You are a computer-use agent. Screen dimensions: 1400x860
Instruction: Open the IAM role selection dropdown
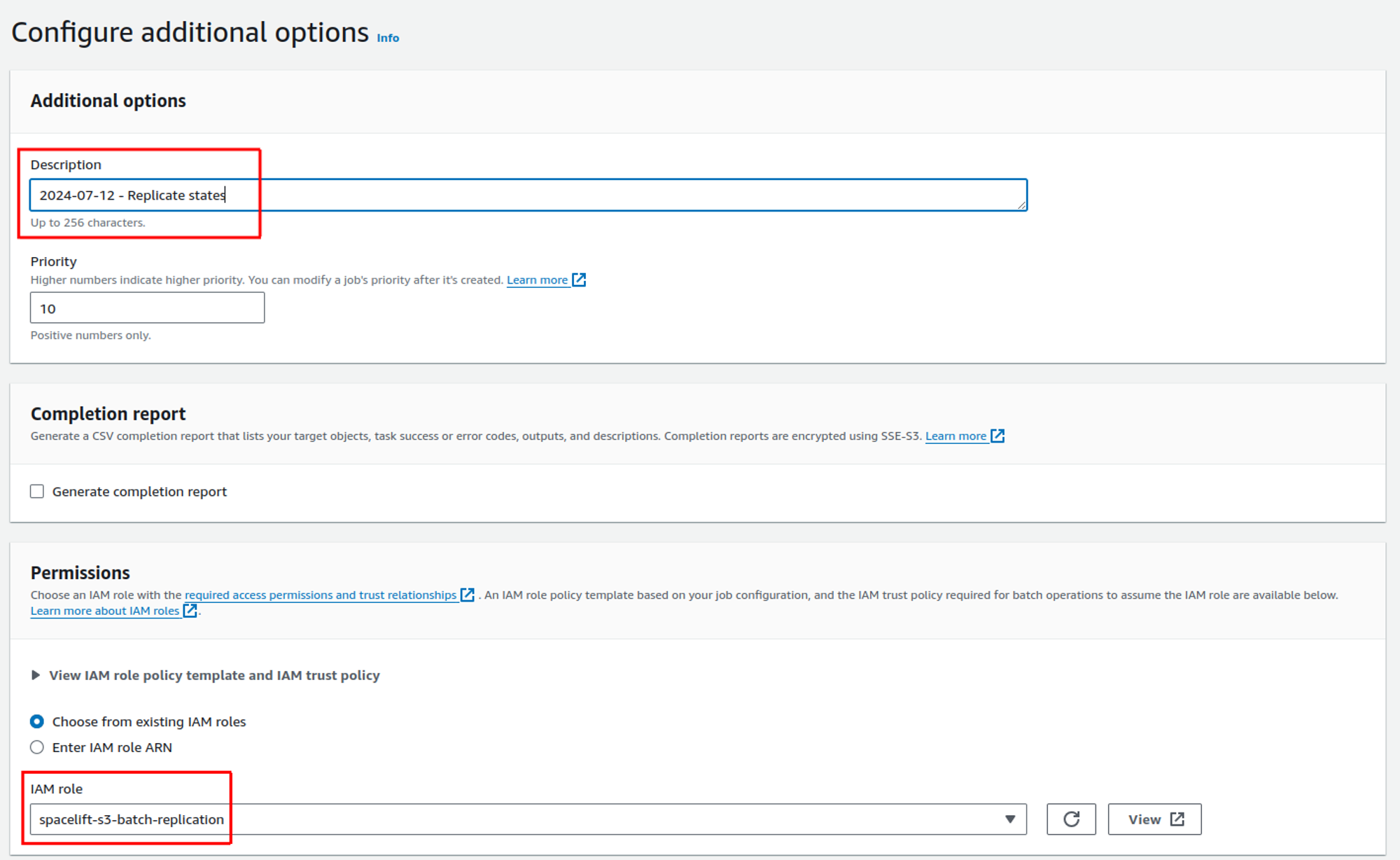(525, 819)
